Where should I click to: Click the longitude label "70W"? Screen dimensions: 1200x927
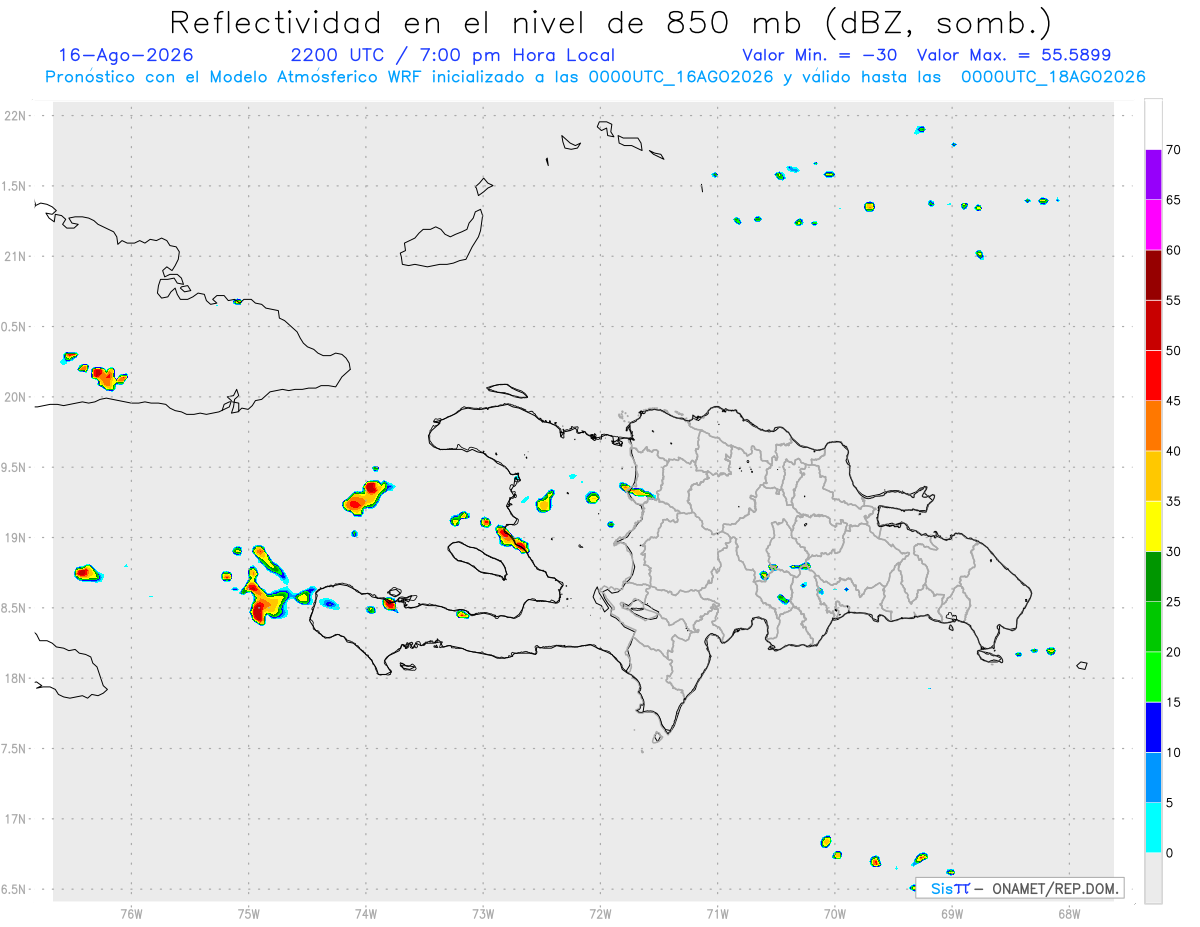tap(834, 912)
